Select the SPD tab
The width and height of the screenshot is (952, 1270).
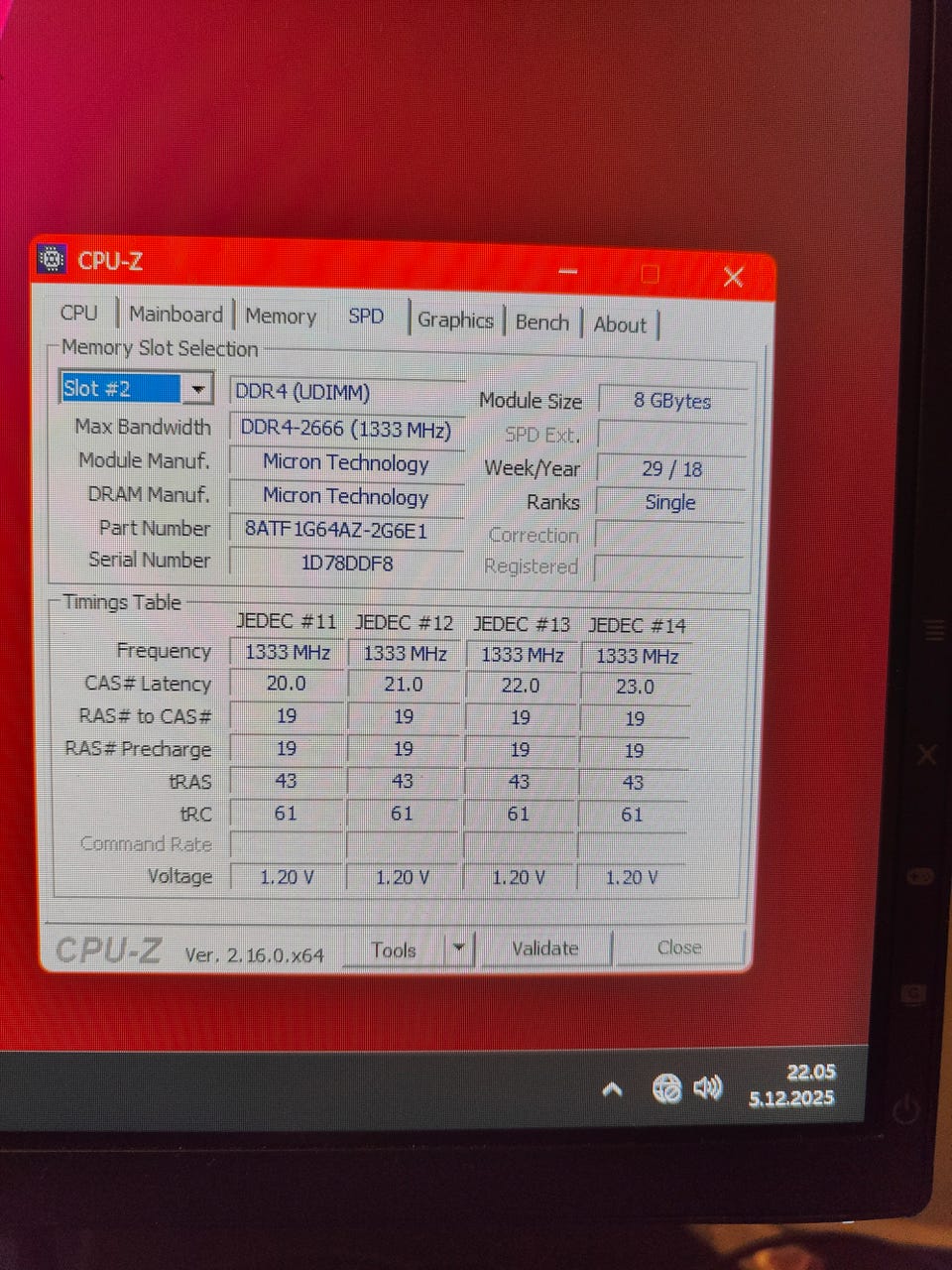click(366, 317)
